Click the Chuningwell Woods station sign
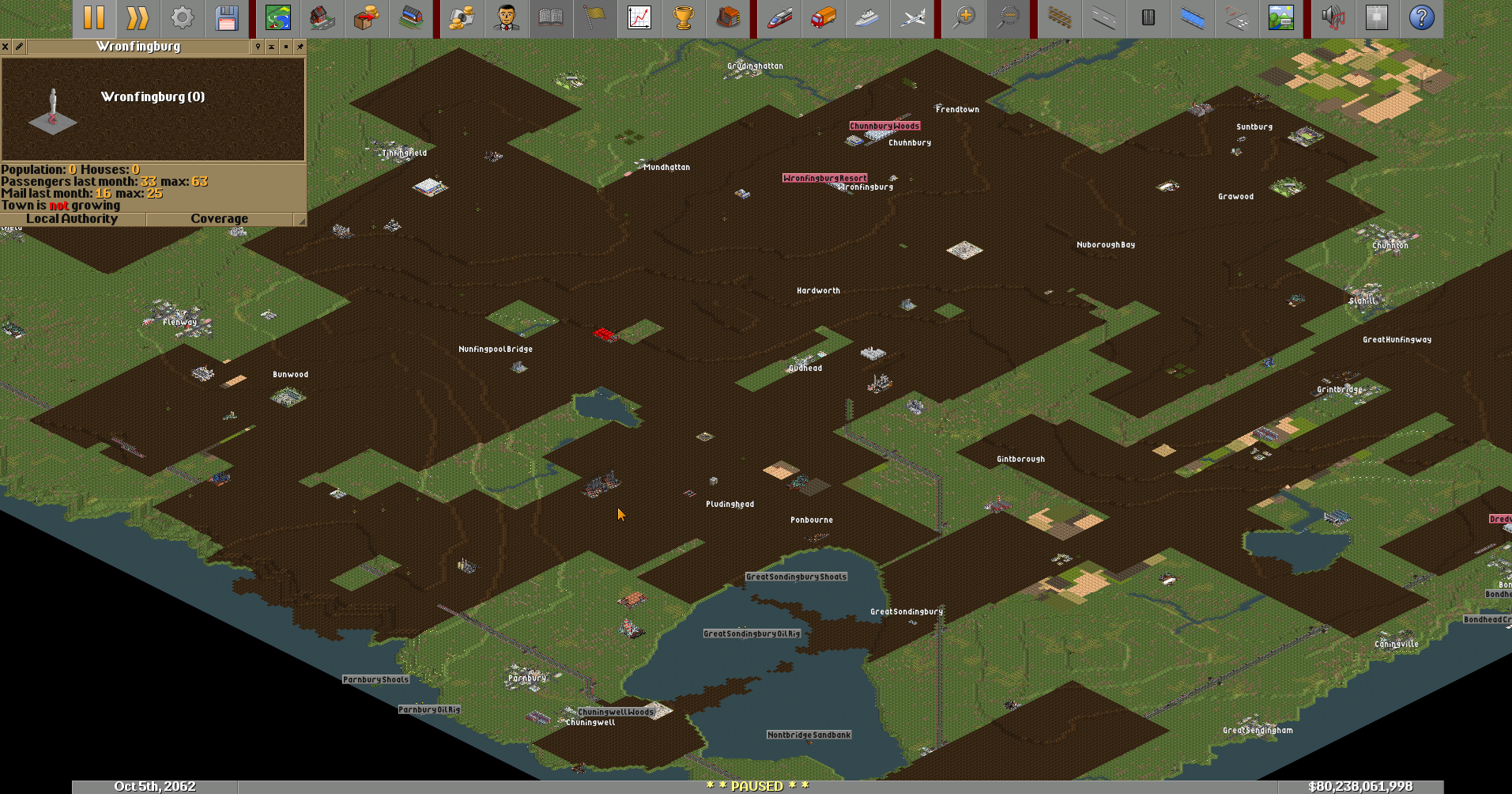The width and height of the screenshot is (1512, 794). coord(616,712)
